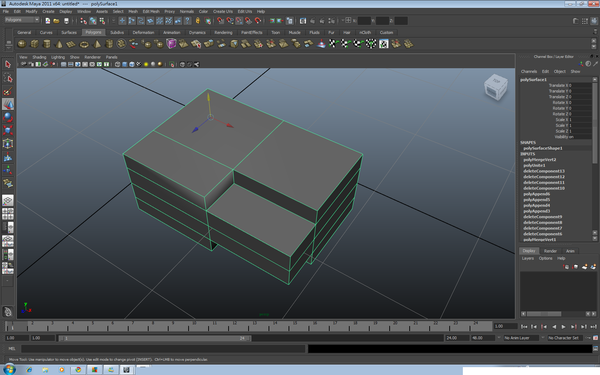Click the New Scene icon
The image size is (600, 375).
[x=47, y=21]
